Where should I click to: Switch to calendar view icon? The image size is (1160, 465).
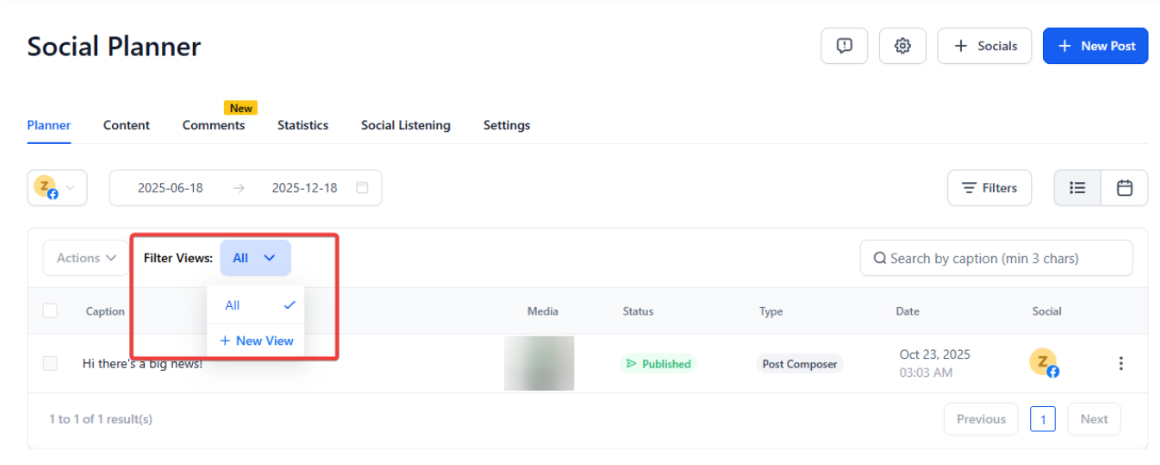pyautogui.click(x=1124, y=188)
